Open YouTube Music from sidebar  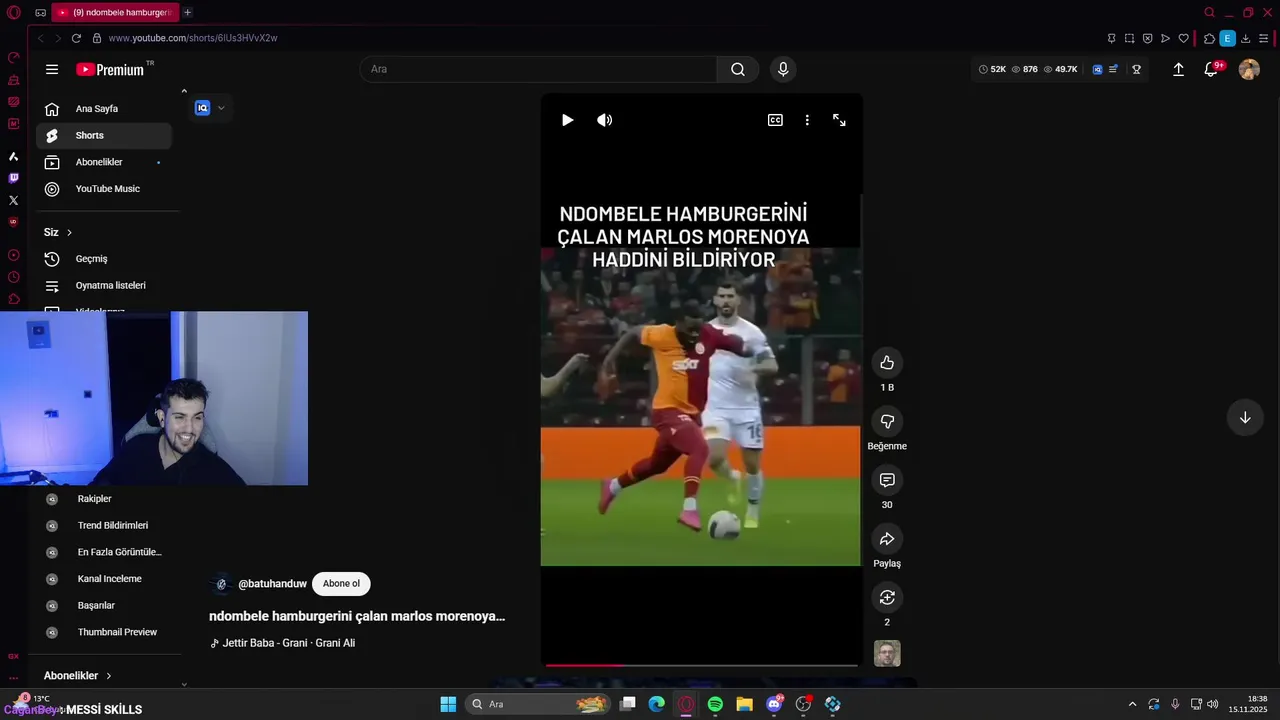(x=104, y=189)
